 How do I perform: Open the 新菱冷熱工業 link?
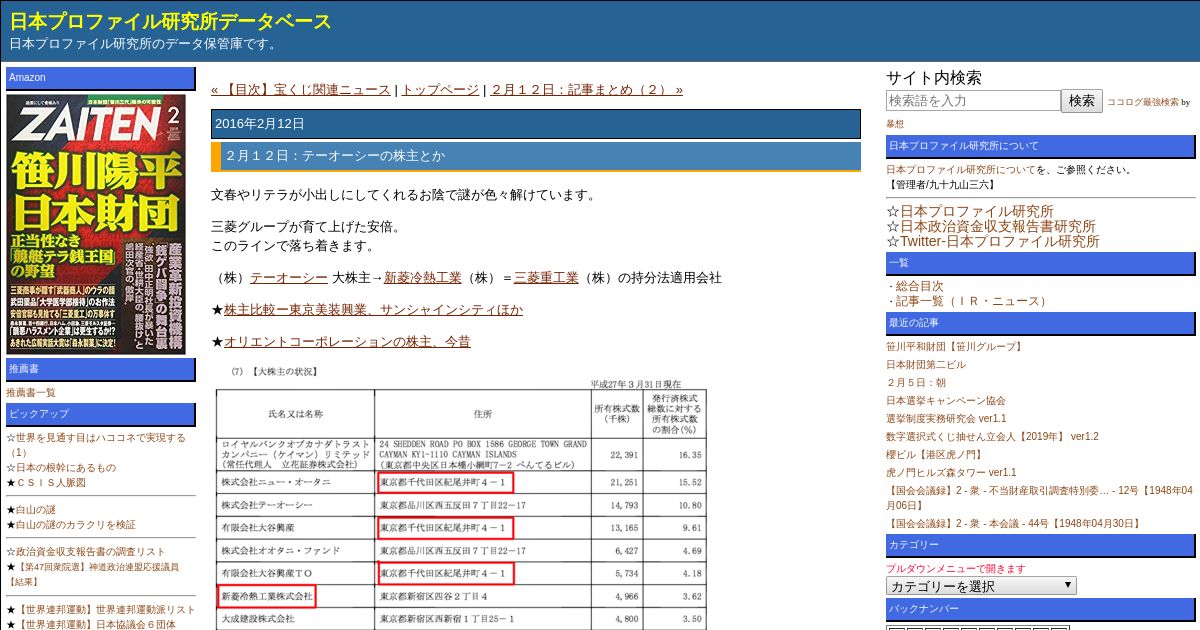pos(423,277)
